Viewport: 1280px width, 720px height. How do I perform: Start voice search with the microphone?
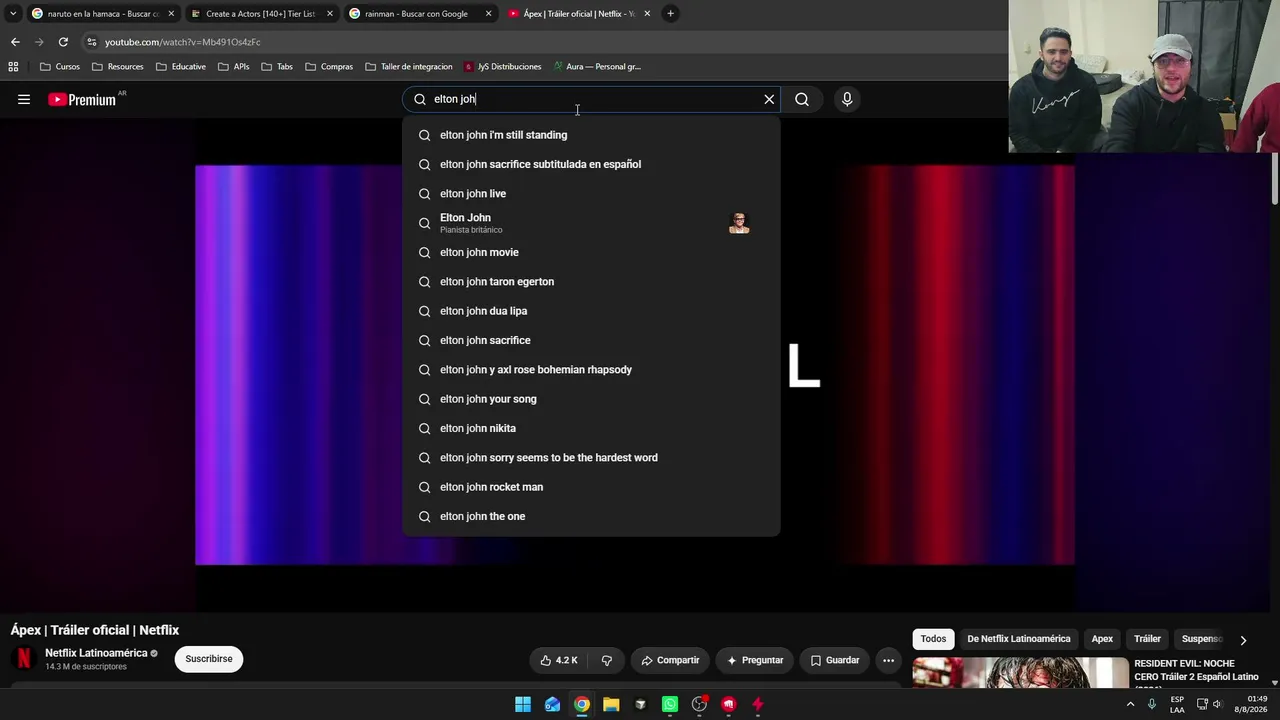[847, 99]
